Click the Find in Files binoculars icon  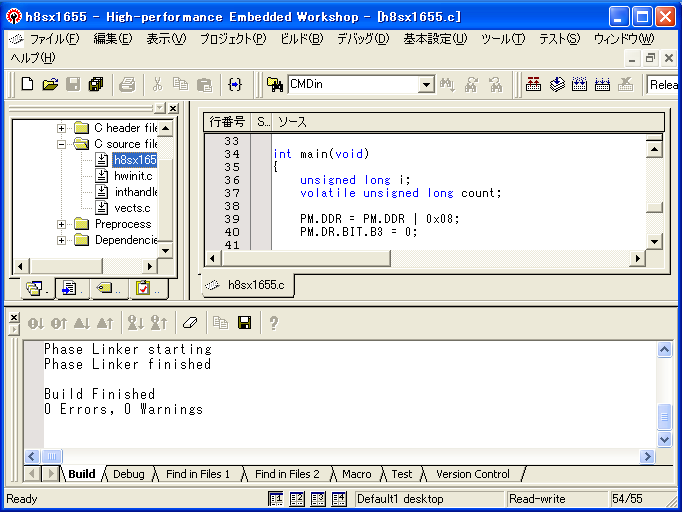click(x=275, y=84)
